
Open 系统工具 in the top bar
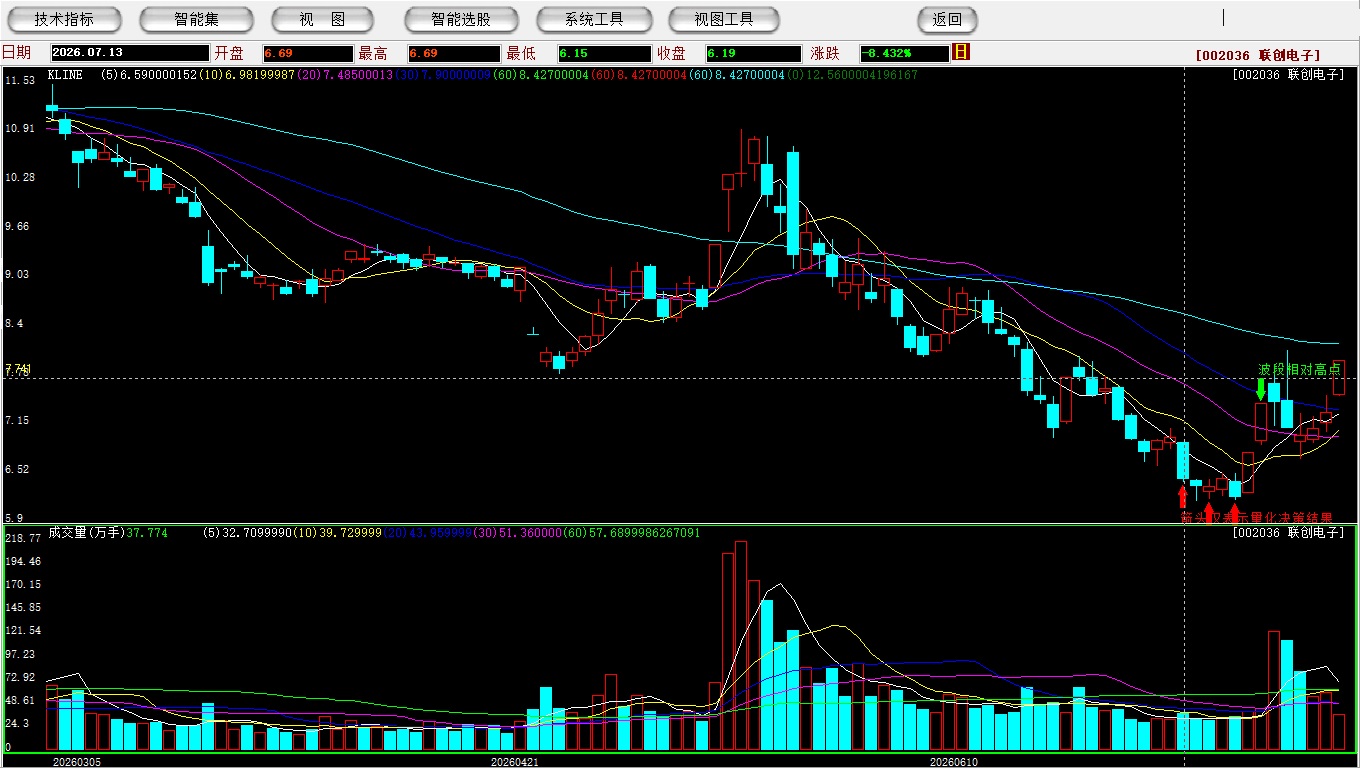[594, 19]
